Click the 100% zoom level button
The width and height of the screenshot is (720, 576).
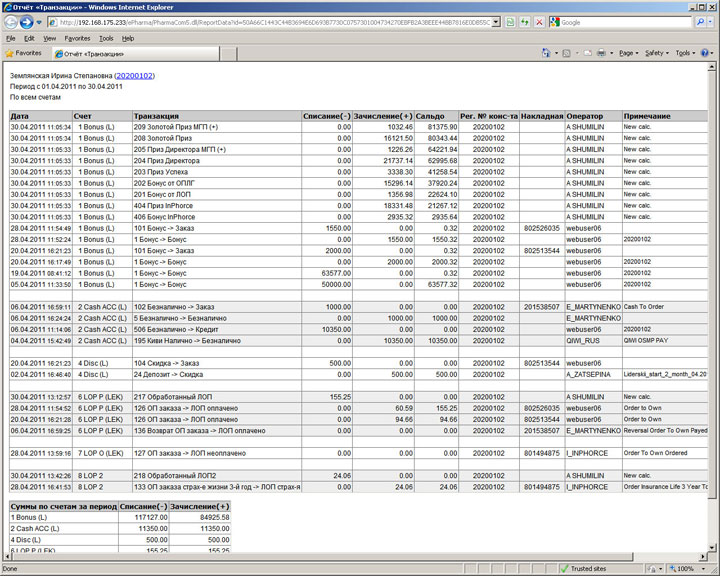click(x=681, y=569)
